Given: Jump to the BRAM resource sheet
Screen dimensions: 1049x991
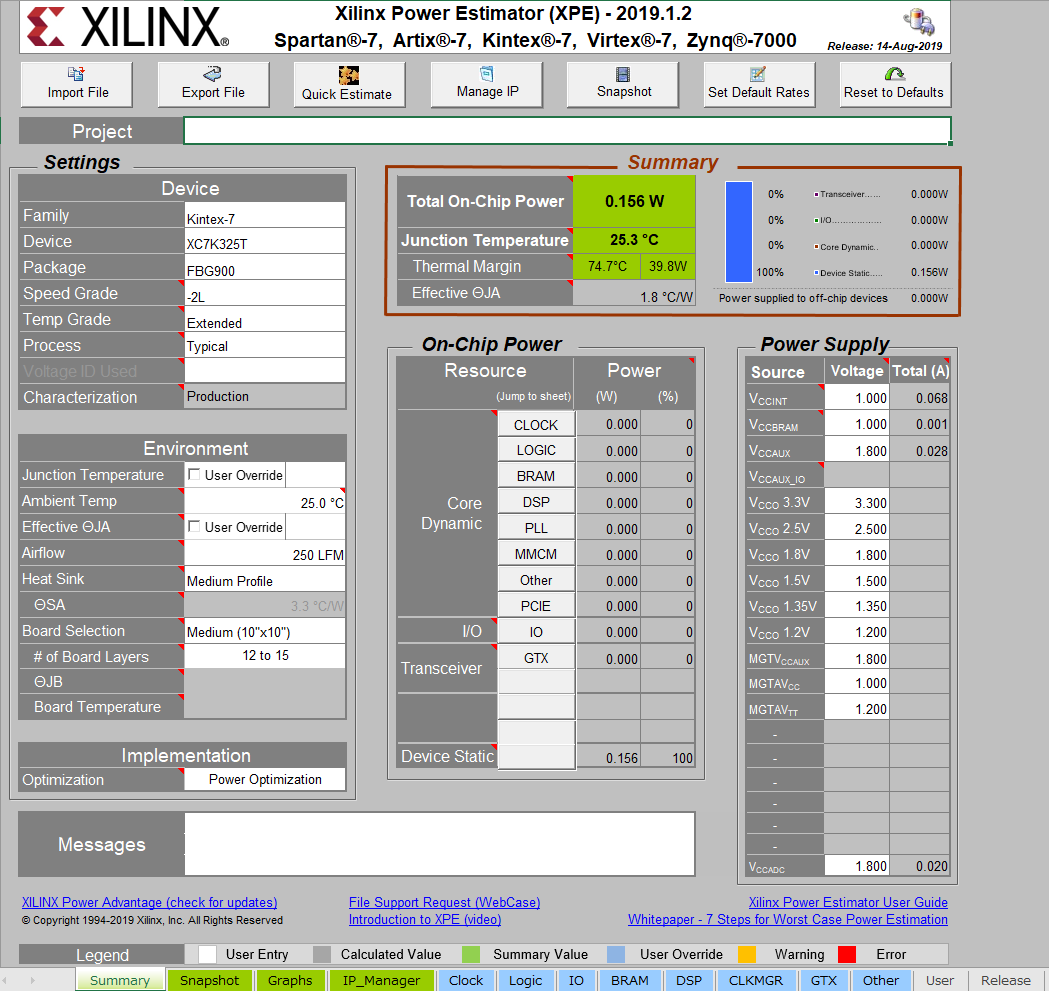Looking at the screenshot, I should pos(536,476).
